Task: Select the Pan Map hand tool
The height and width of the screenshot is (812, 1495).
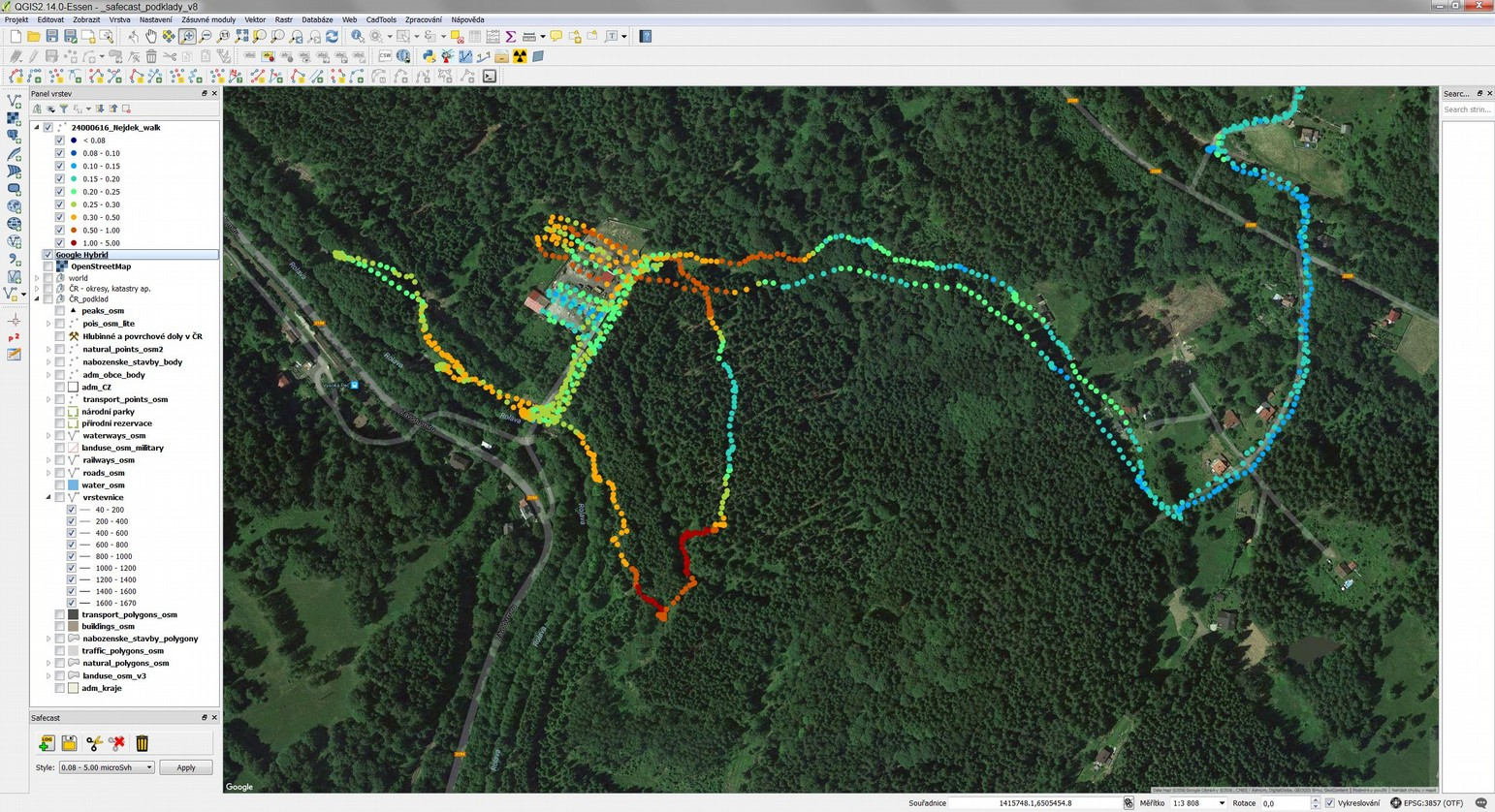Action: (150, 36)
